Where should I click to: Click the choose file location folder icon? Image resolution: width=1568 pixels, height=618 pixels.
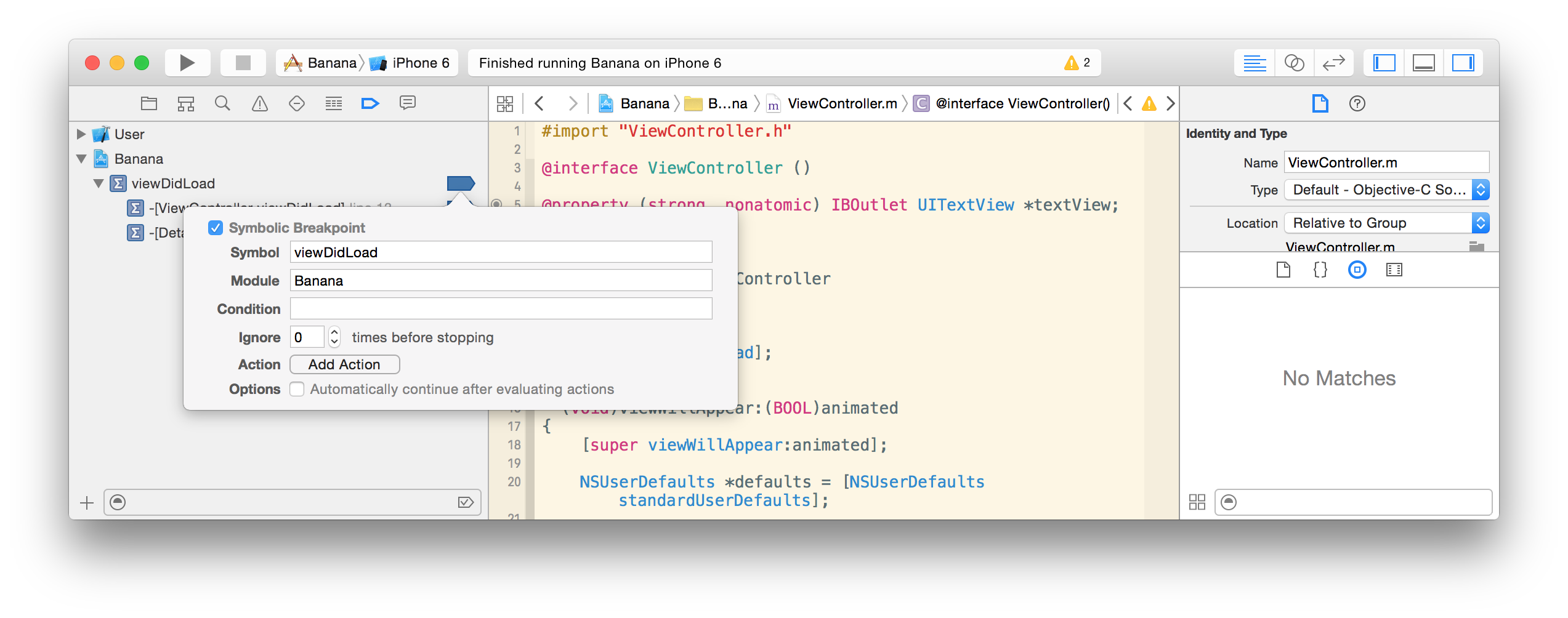1477,246
